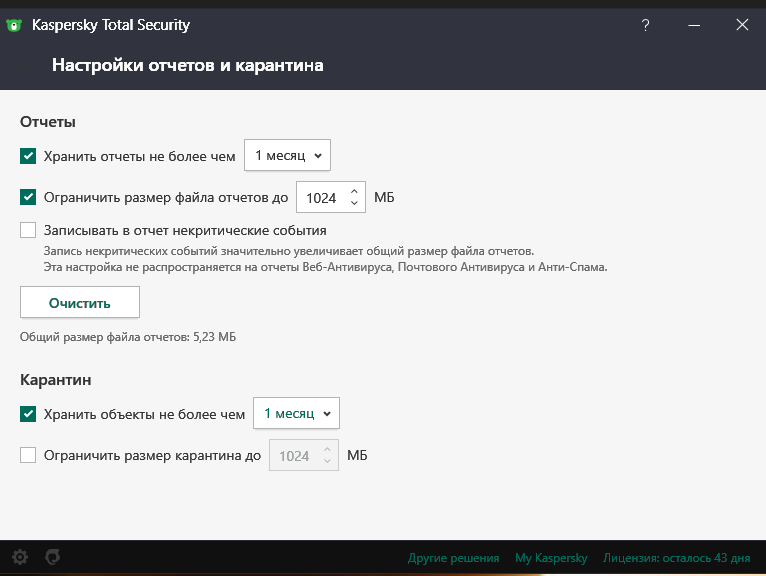Viewport: 766px width, 576px height.
Task: Click the reports file size input field
Action: click(322, 198)
